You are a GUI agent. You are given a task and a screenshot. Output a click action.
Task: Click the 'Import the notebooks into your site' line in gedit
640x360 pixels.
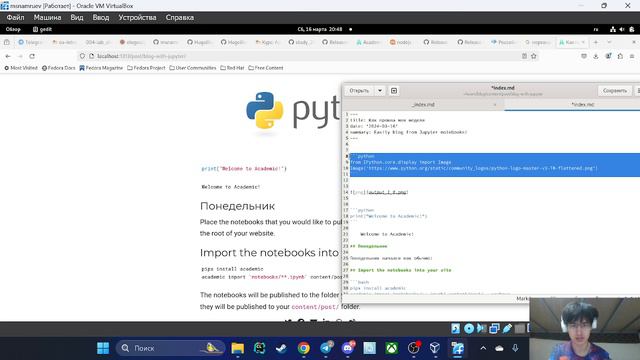pos(400,270)
